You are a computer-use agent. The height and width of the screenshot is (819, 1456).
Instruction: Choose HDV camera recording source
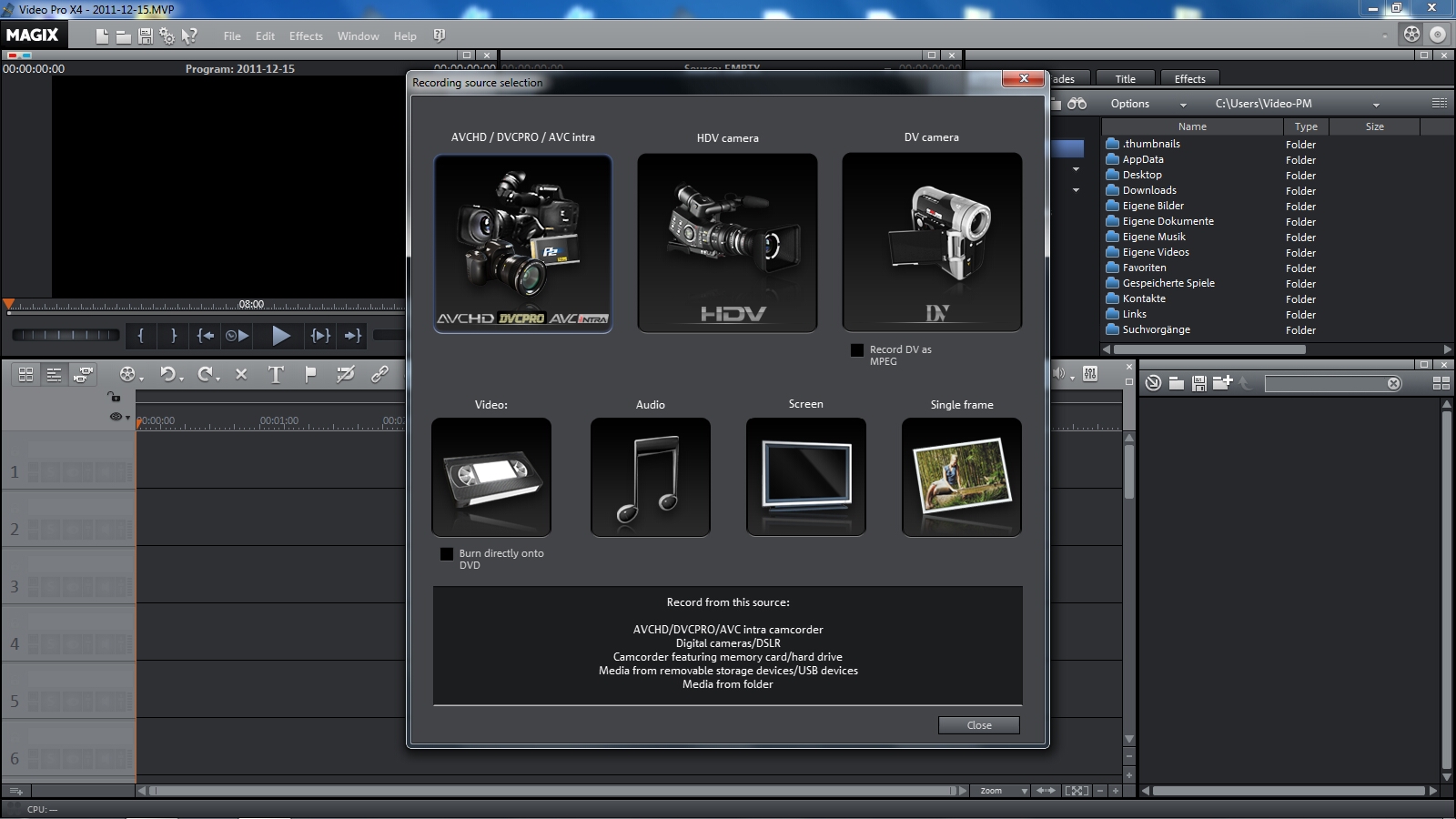tap(728, 243)
